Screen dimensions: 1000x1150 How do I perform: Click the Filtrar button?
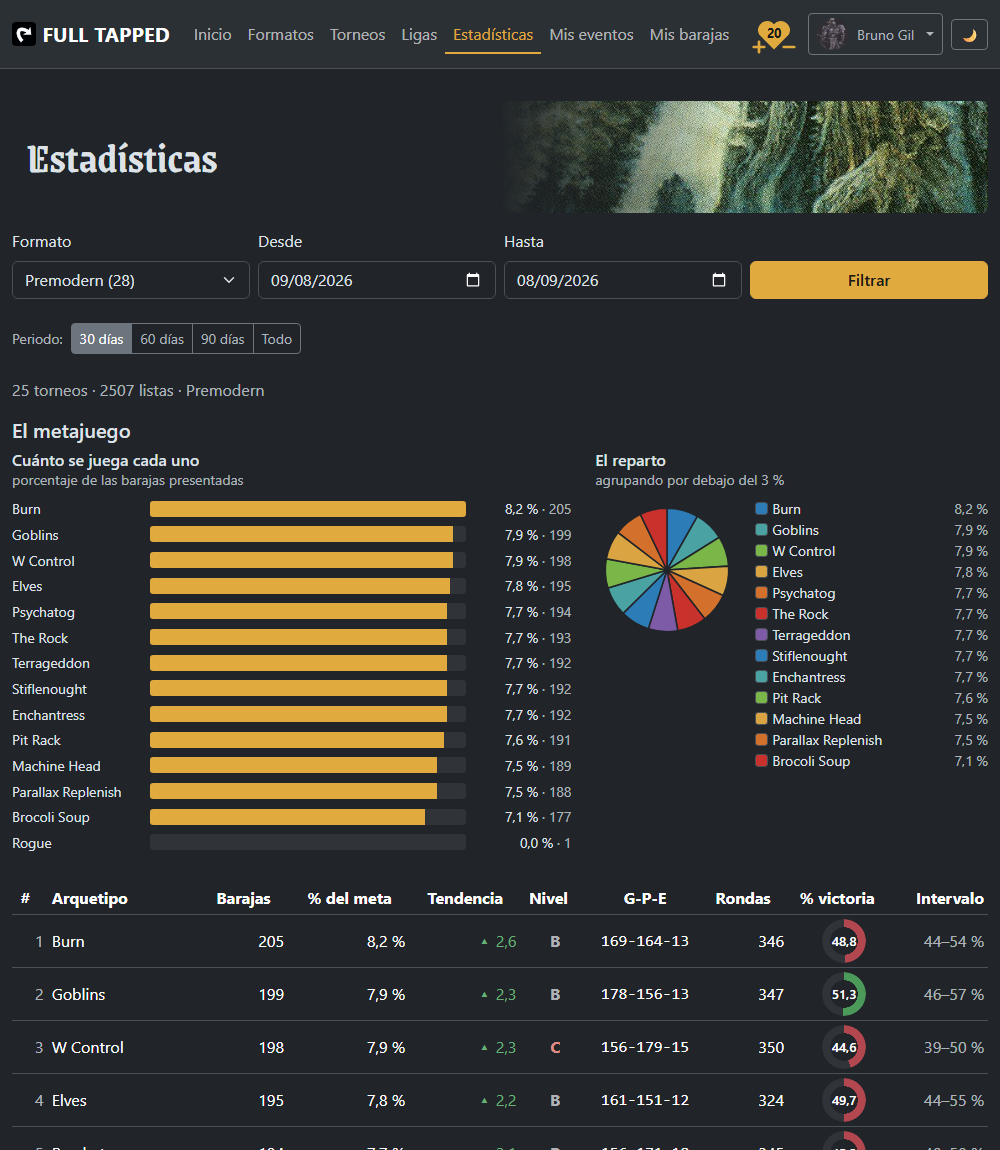pos(869,280)
